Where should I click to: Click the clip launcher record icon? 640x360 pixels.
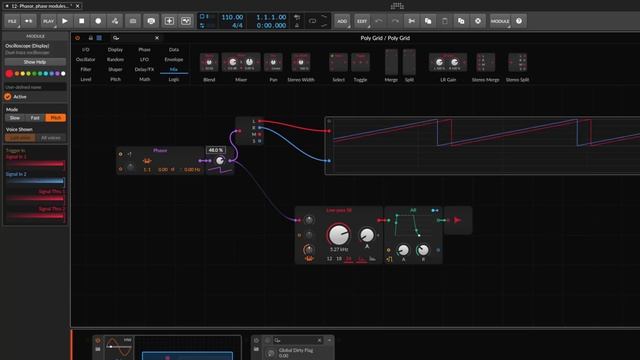pyautogui.click(x=151, y=21)
